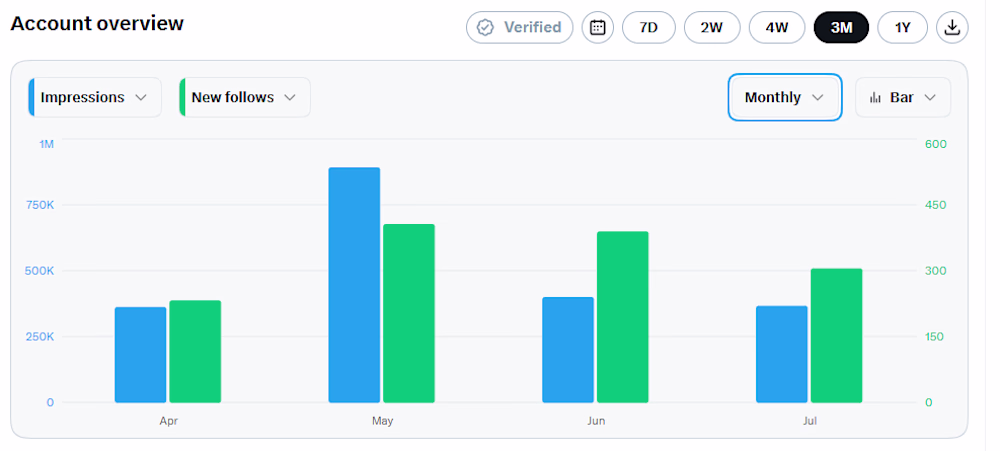This screenshot has width=1000, height=451.
Task: Click the bar chart icon beside Bar
Action: 875,98
